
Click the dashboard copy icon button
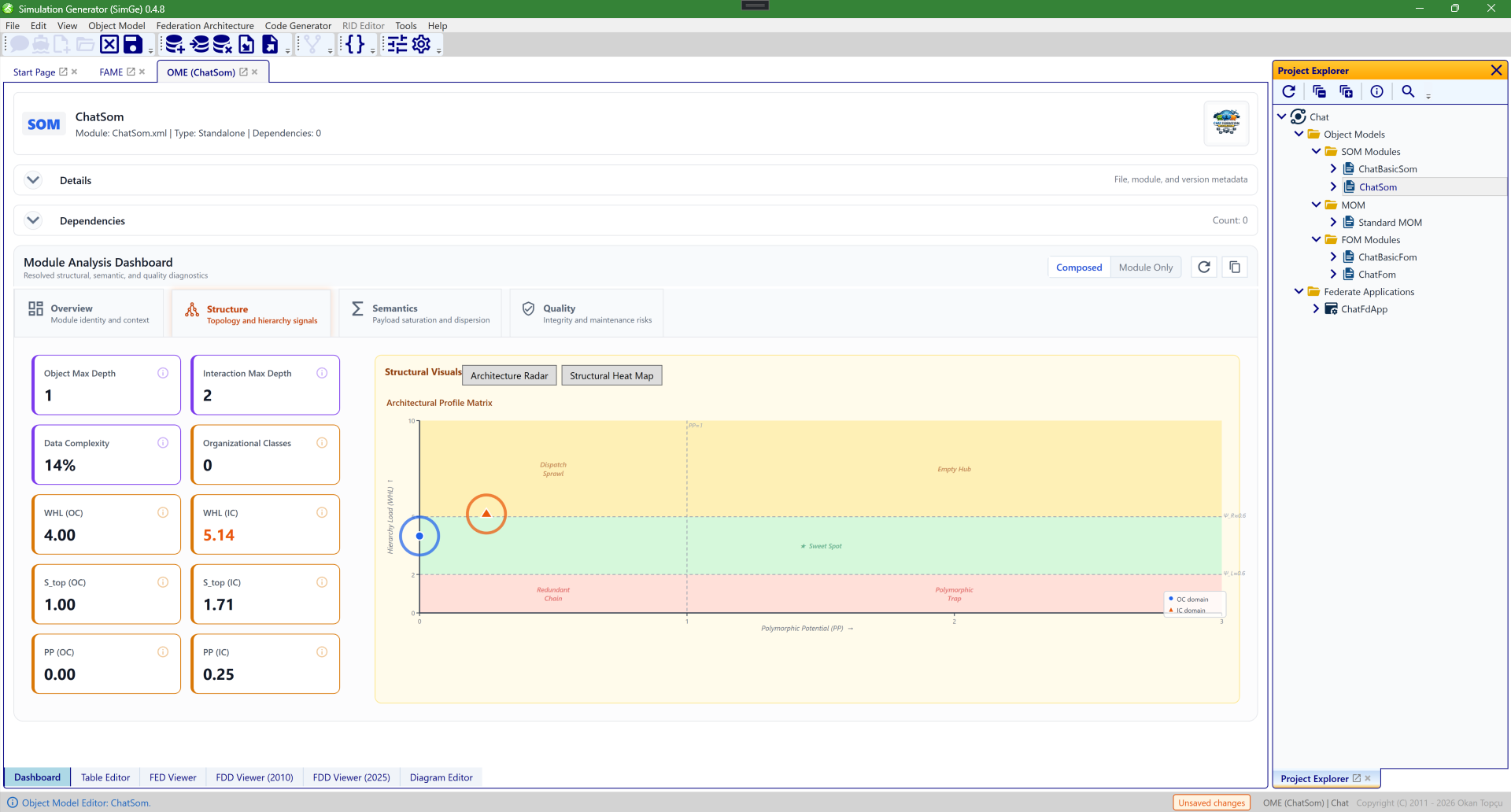[1235, 268]
